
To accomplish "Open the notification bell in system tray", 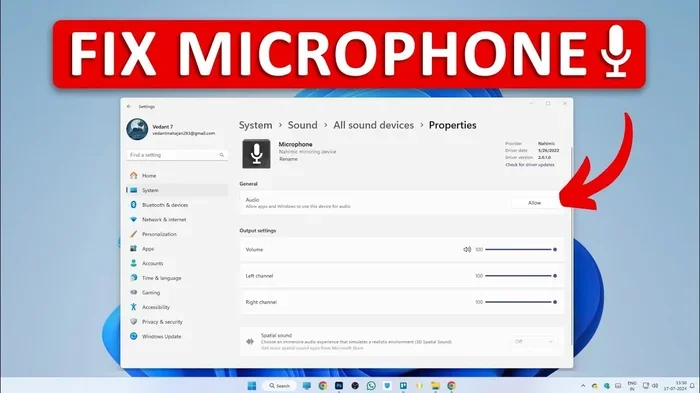I will (692, 385).
